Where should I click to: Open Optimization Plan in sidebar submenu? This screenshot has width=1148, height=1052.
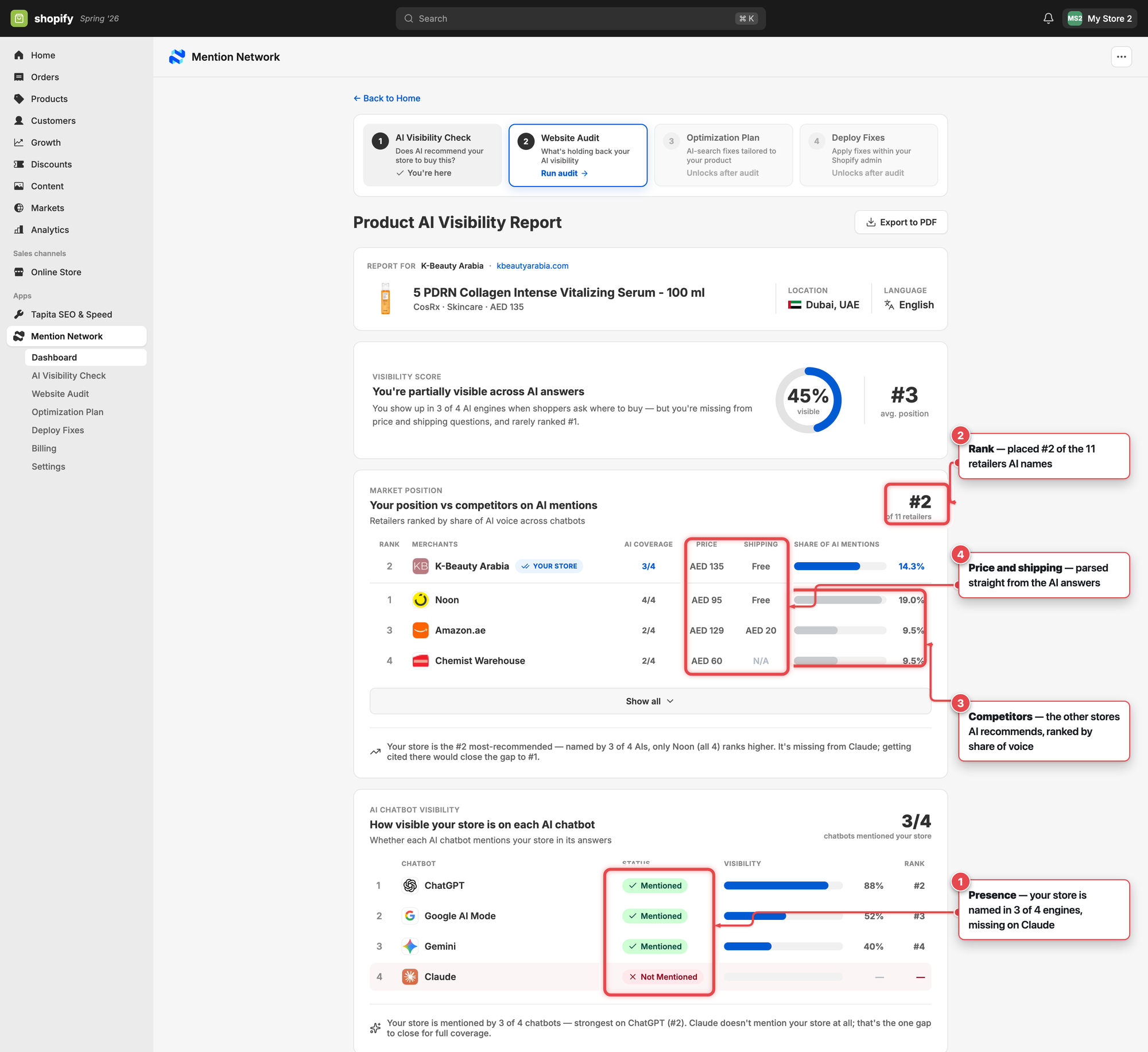click(67, 412)
